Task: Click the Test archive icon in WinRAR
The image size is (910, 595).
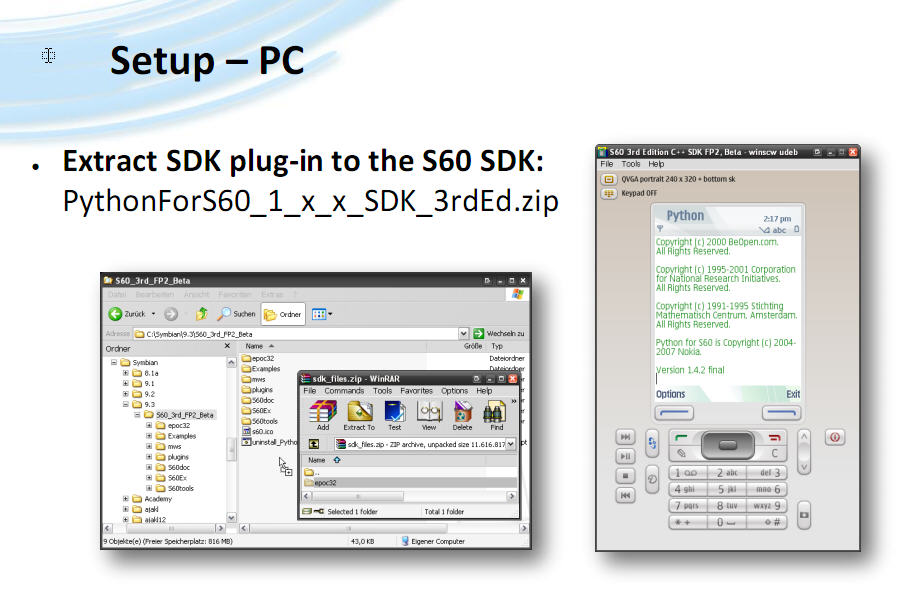Action: [395, 416]
